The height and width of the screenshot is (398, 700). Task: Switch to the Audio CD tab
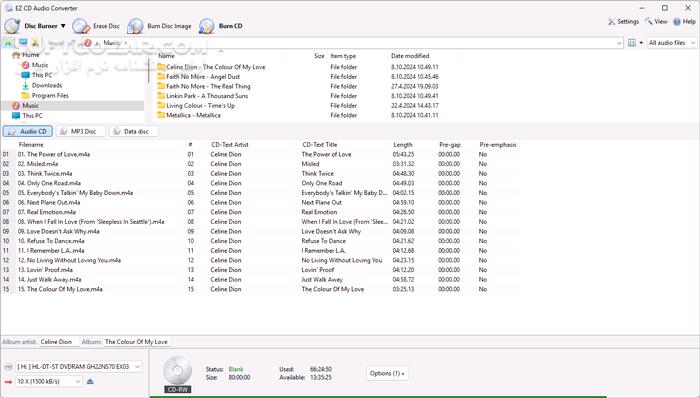28,131
